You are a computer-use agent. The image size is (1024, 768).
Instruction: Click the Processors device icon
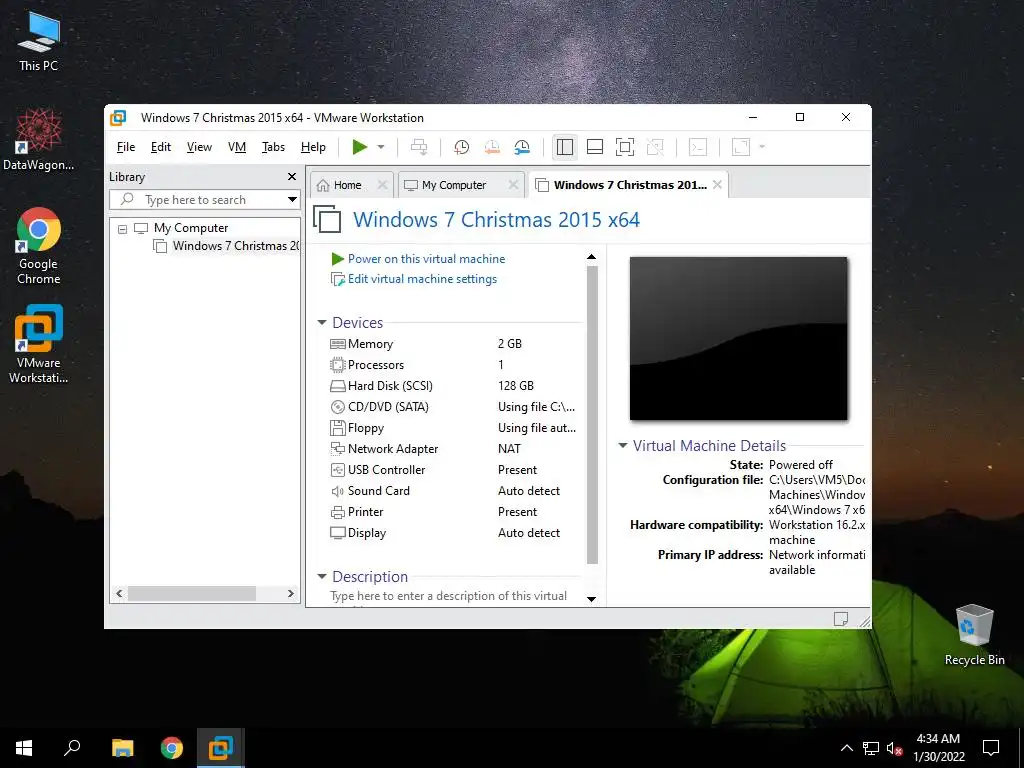(338, 365)
